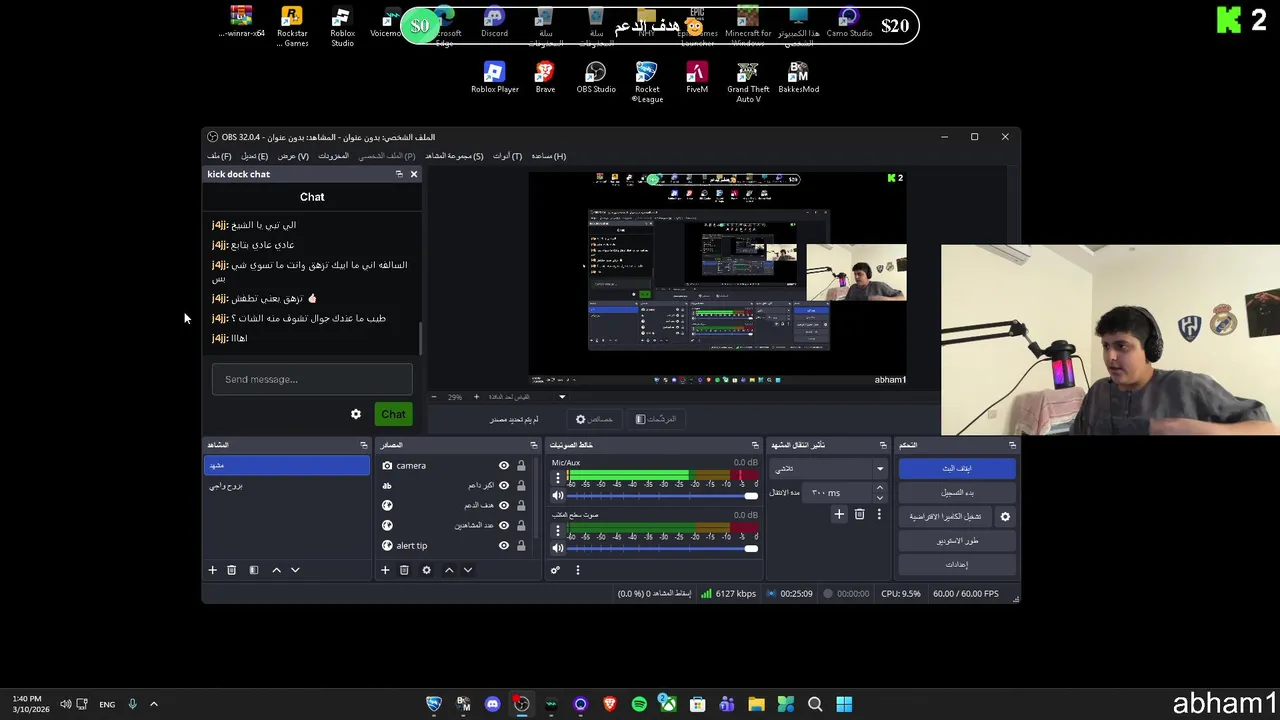This screenshot has height=720, width=1280.
Task: Open the أدوات (T) menu
Action: (x=507, y=156)
